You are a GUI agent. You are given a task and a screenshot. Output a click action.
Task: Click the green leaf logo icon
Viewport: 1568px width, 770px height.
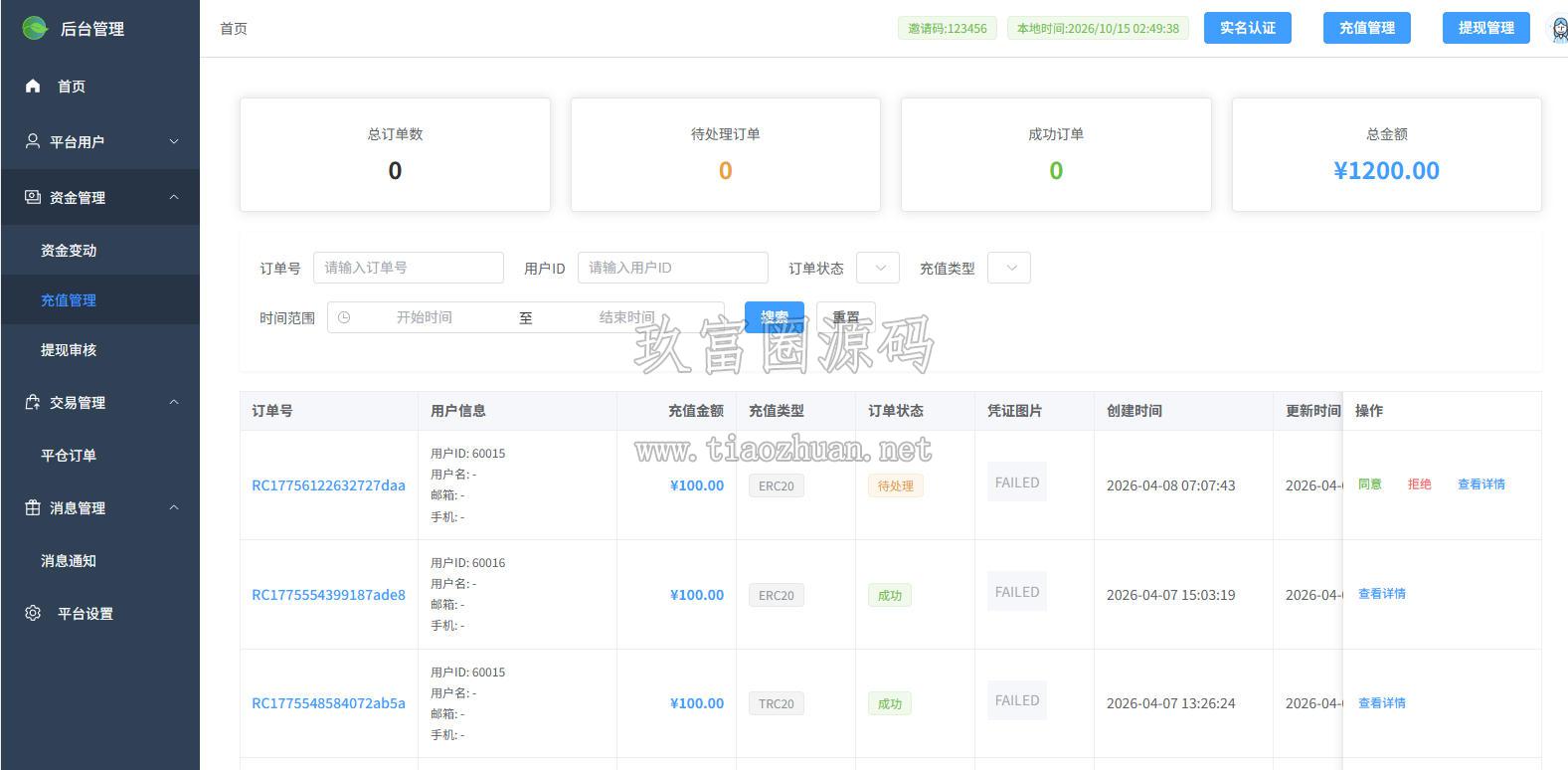[x=35, y=28]
